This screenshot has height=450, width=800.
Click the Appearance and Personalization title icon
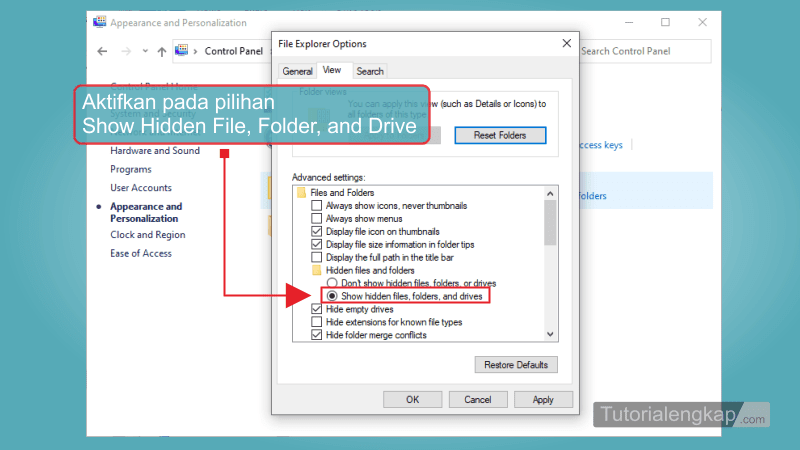99,22
